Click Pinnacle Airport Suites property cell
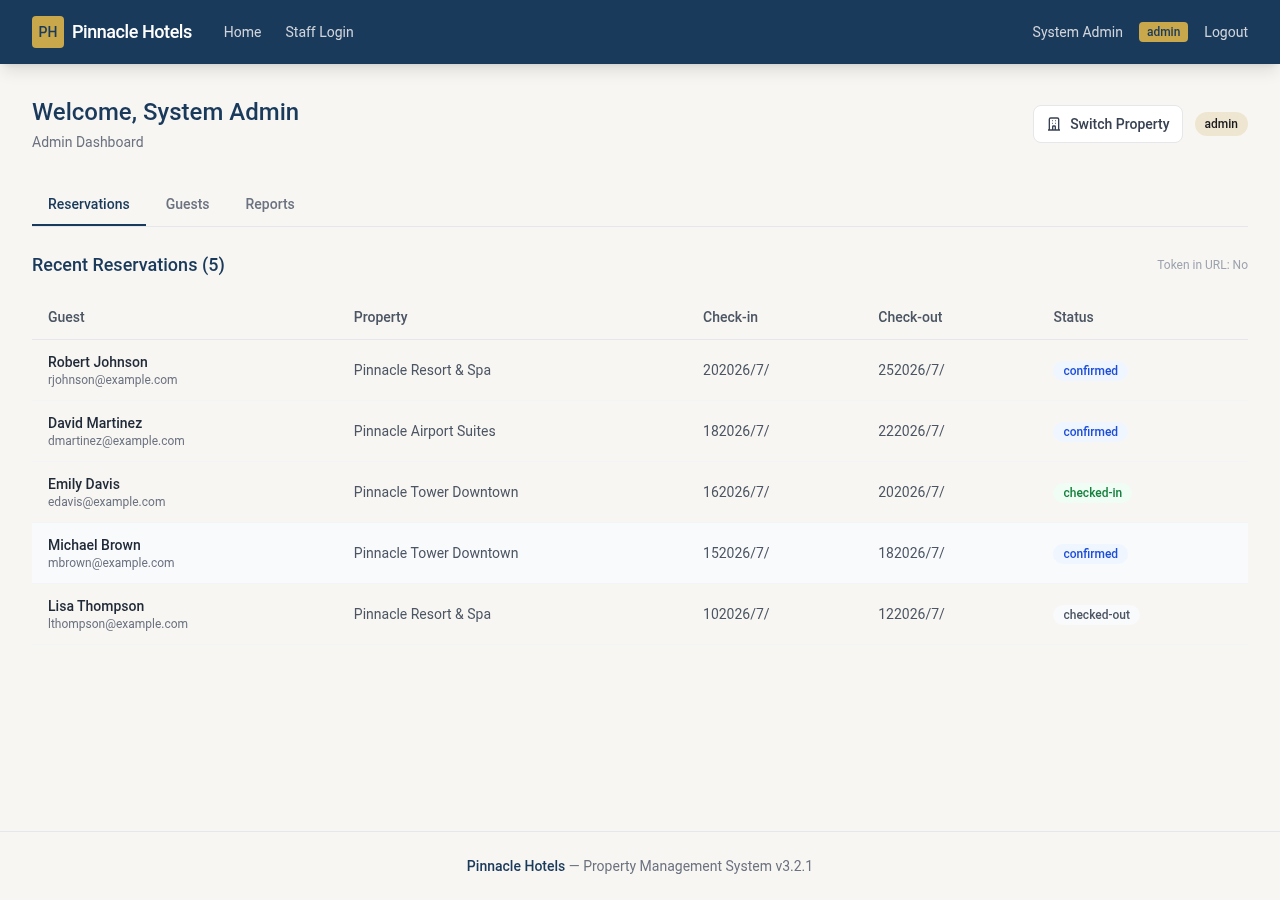This screenshot has width=1280, height=900. (424, 431)
